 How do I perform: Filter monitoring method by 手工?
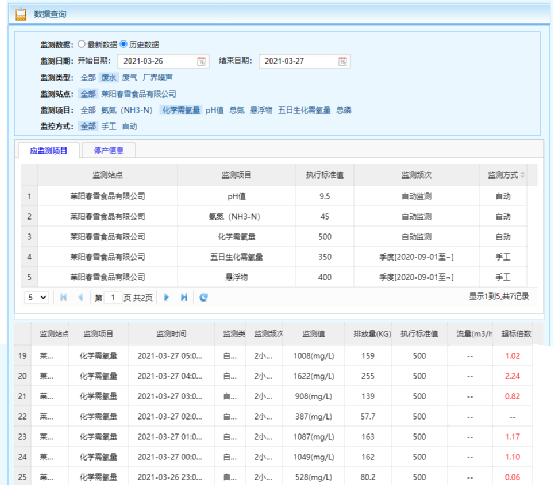[x=109, y=126]
